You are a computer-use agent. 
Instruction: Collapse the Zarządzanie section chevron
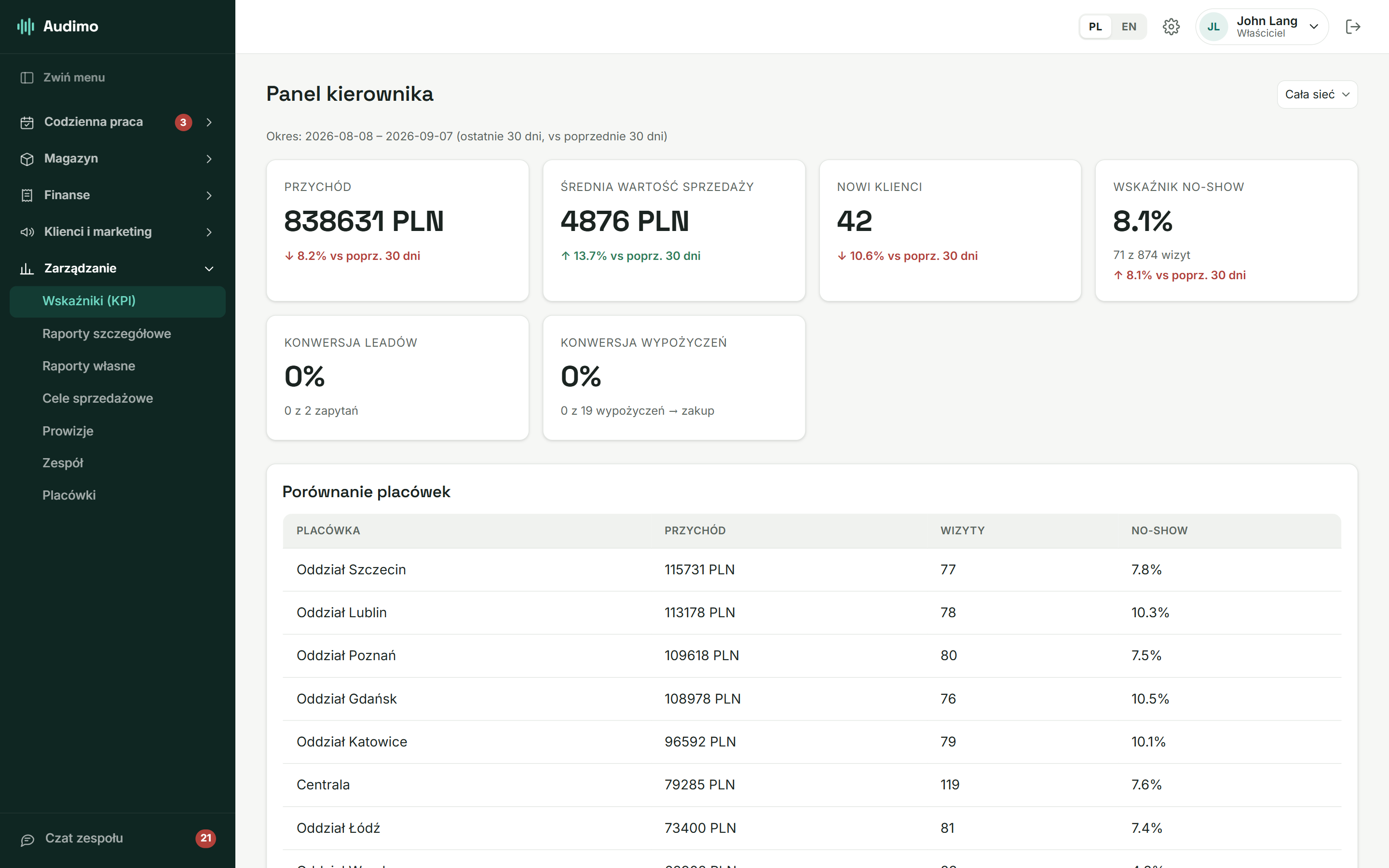coord(209,269)
